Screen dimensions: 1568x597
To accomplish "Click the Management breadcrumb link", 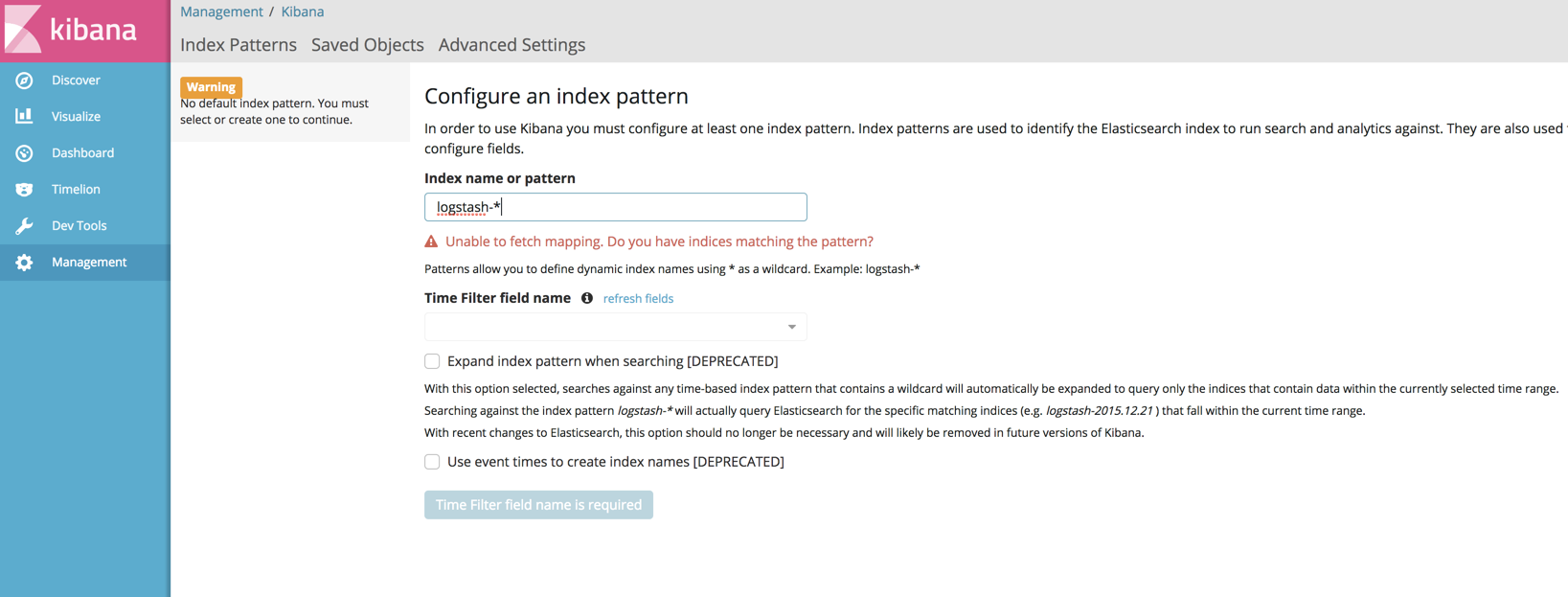I will tap(221, 11).
